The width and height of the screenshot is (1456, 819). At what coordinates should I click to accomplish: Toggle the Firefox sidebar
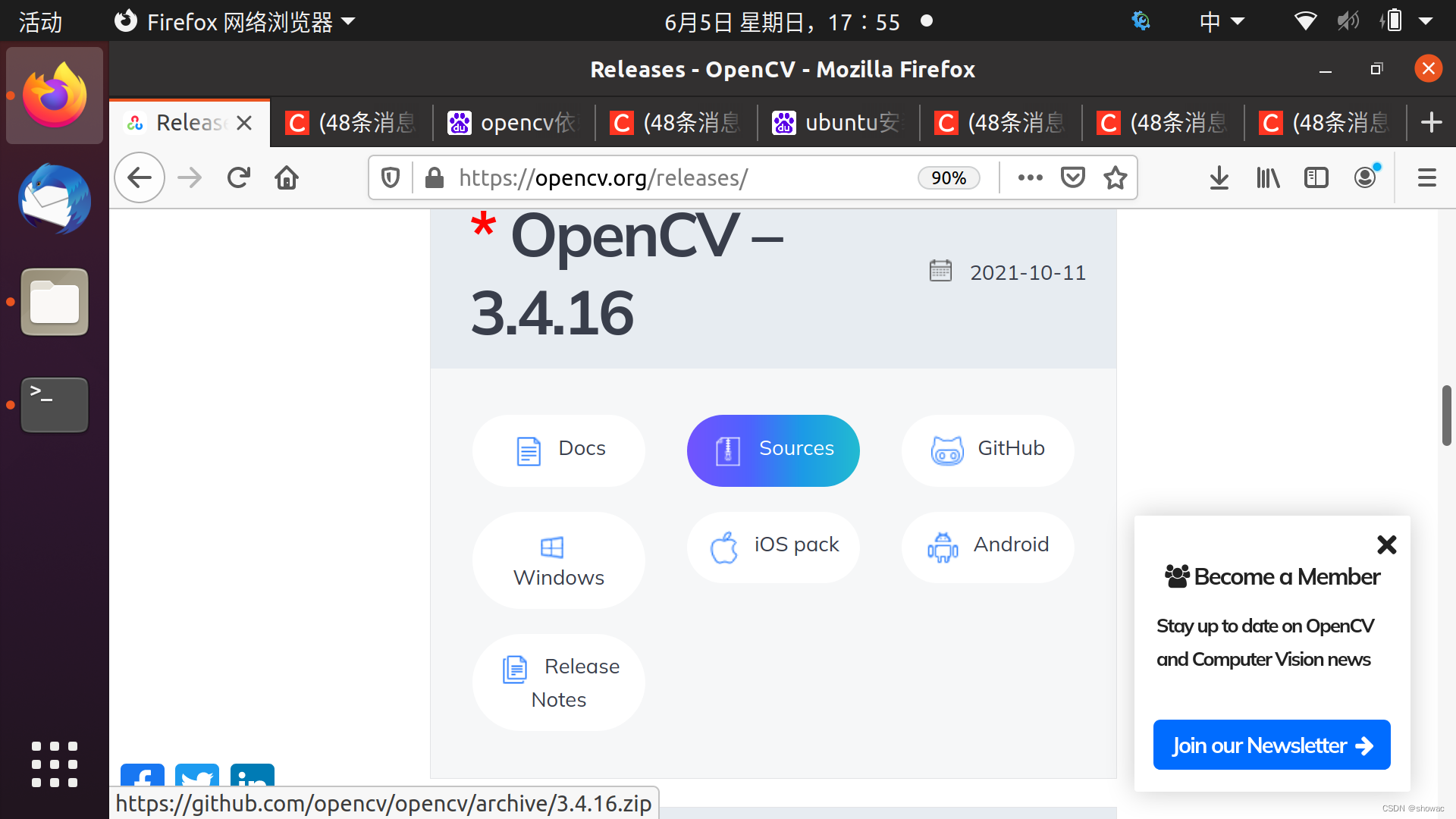click(x=1316, y=177)
